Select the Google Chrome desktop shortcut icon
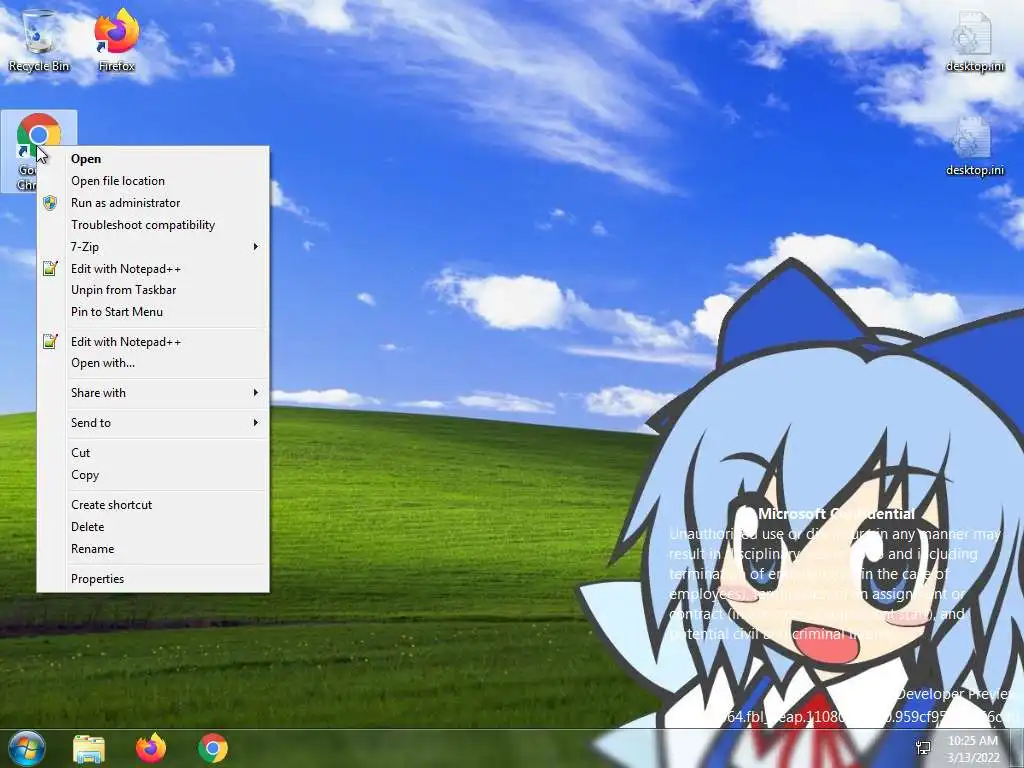The height and width of the screenshot is (768, 1024). click(x=39, y=134)
